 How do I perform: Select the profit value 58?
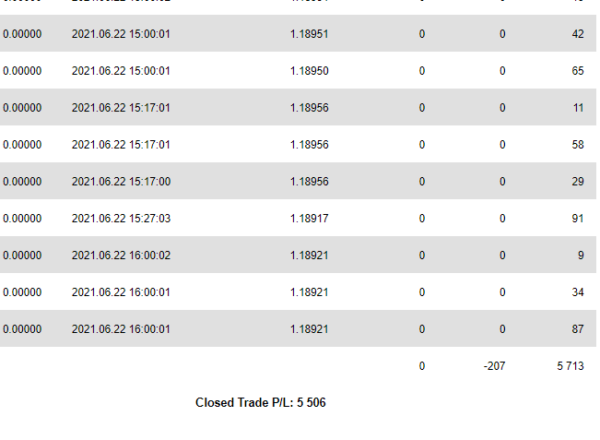(x=578, y=145)
